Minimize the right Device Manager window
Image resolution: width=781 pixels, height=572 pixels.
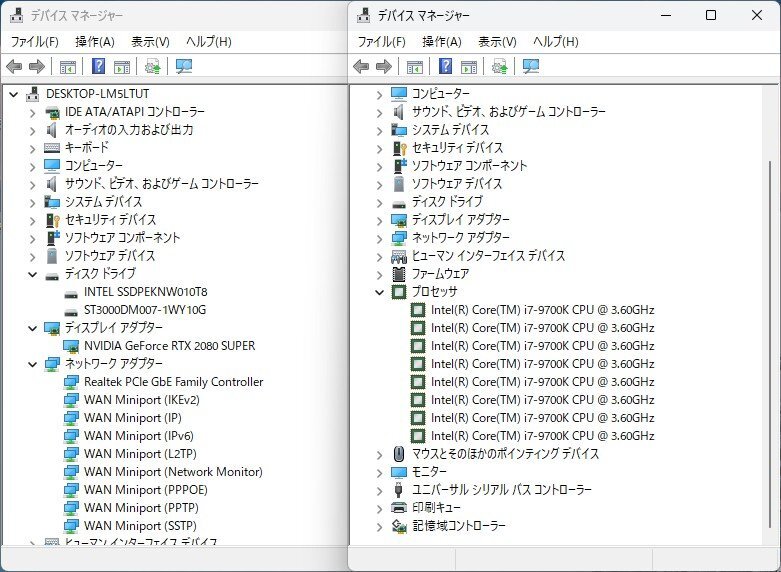pyautogui.click(x=666, y=15)
